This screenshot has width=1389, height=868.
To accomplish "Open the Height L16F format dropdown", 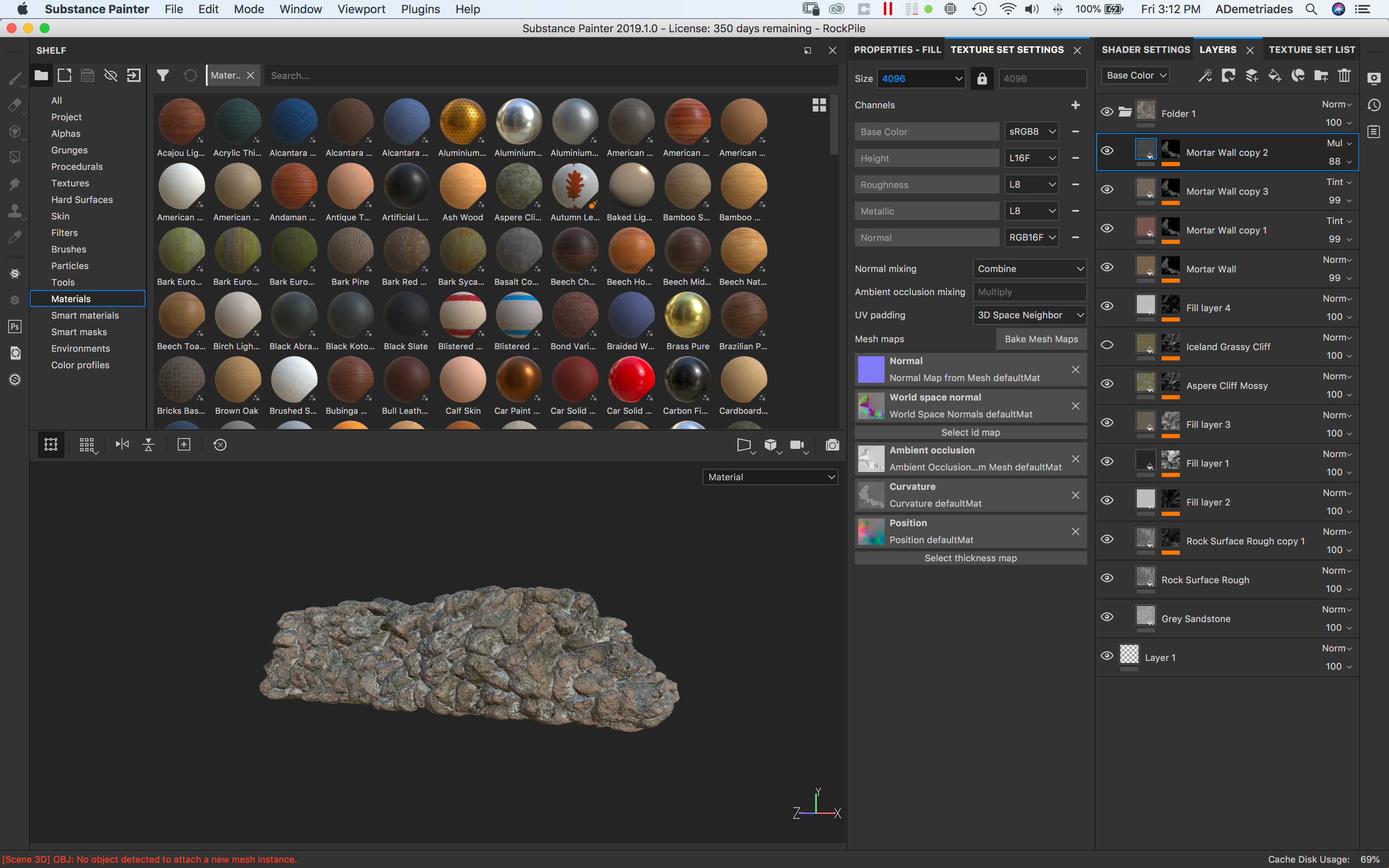I will (x=1031, y=158).
